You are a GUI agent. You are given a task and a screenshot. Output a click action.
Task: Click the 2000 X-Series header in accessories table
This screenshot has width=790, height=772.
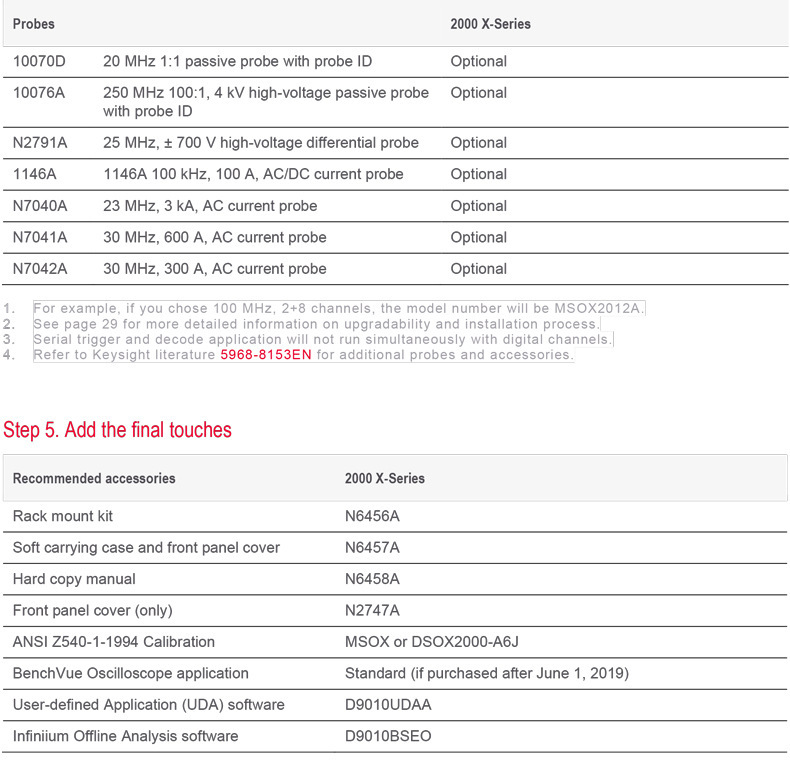(385, 478)
